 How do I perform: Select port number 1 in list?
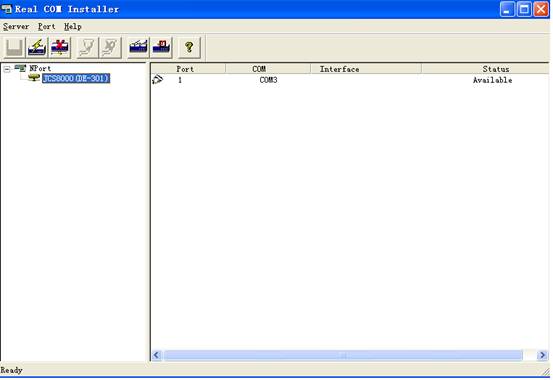point(180,80)
